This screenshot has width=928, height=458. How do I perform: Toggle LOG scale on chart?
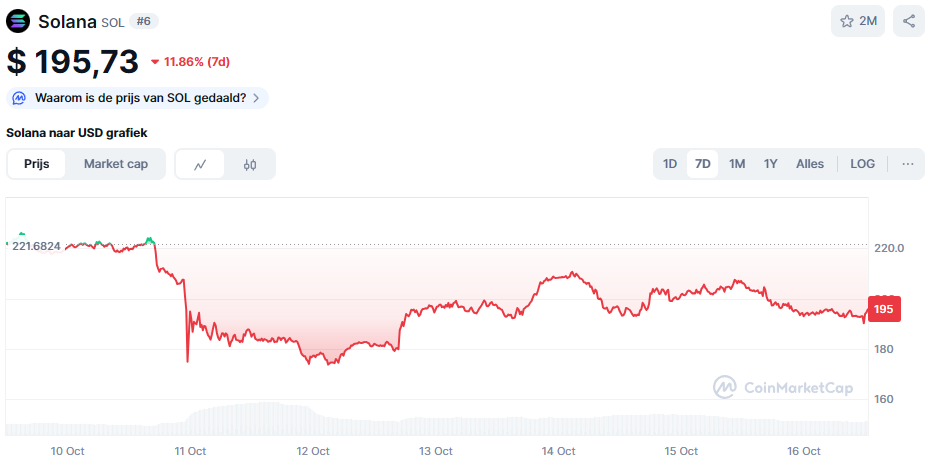(x=862, y=164)
